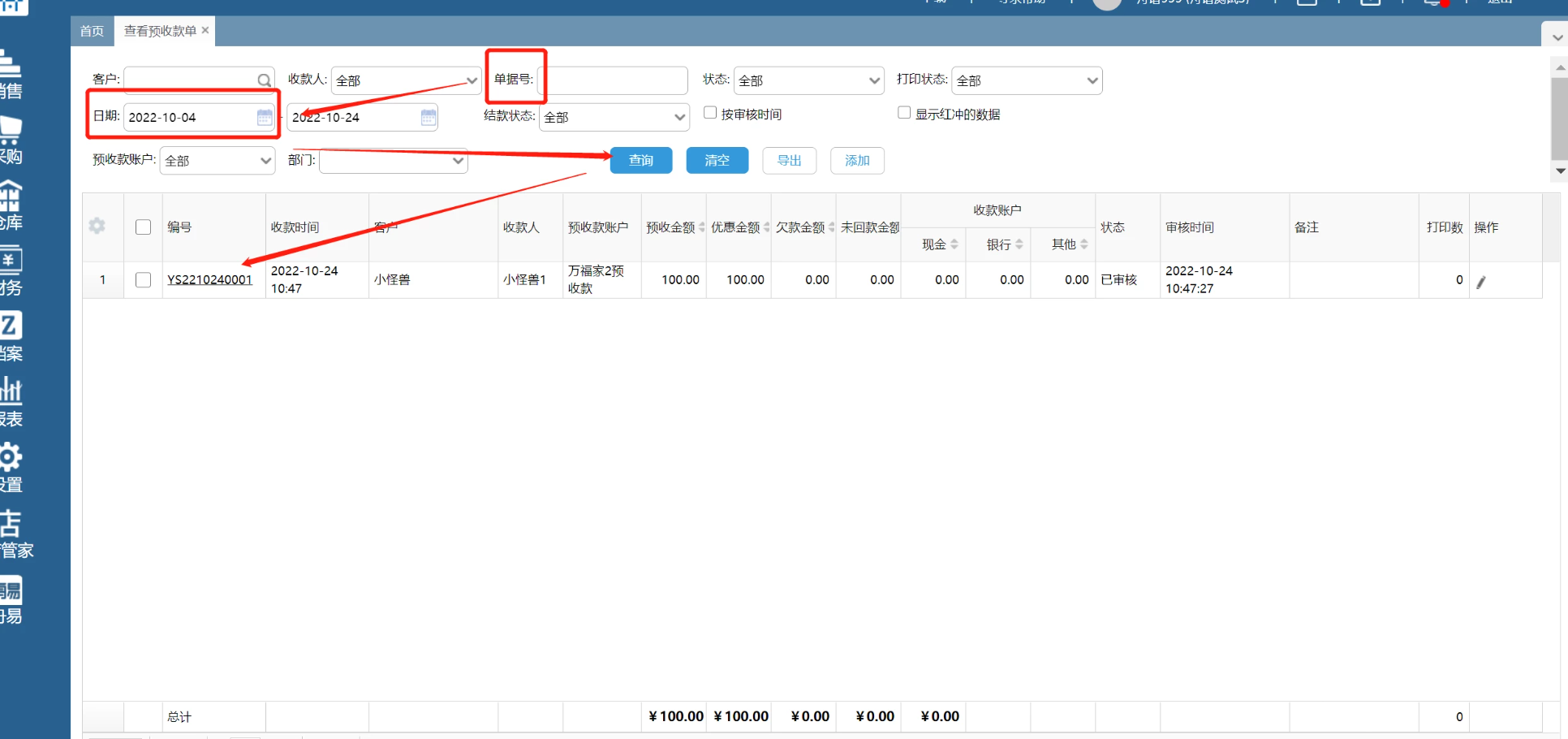Expand the 收款人 dropdown
The height and width of the screenshot is (739, 1568).
(x=406, y=80)
